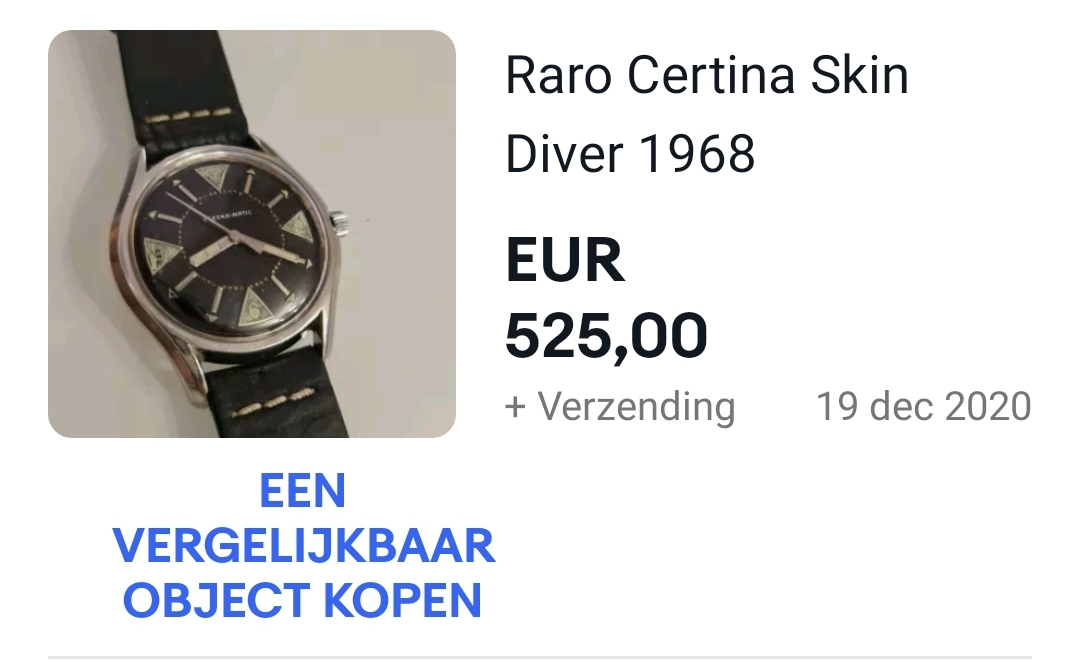Click the triangular 12 o'clock marker
Screen dimensions: 1080x662
coord(212,181)
